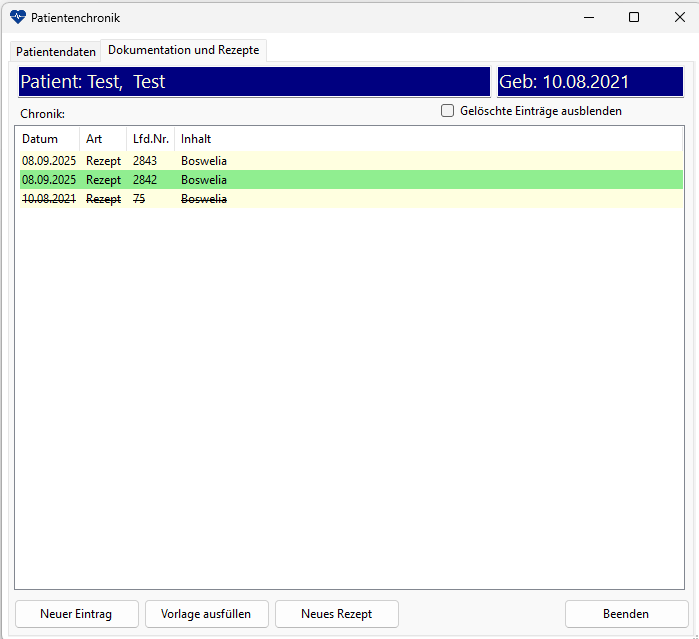Screen dimensions: 699x639
Task: Create a Neues Rezept
Action: [x=337, y=614]
